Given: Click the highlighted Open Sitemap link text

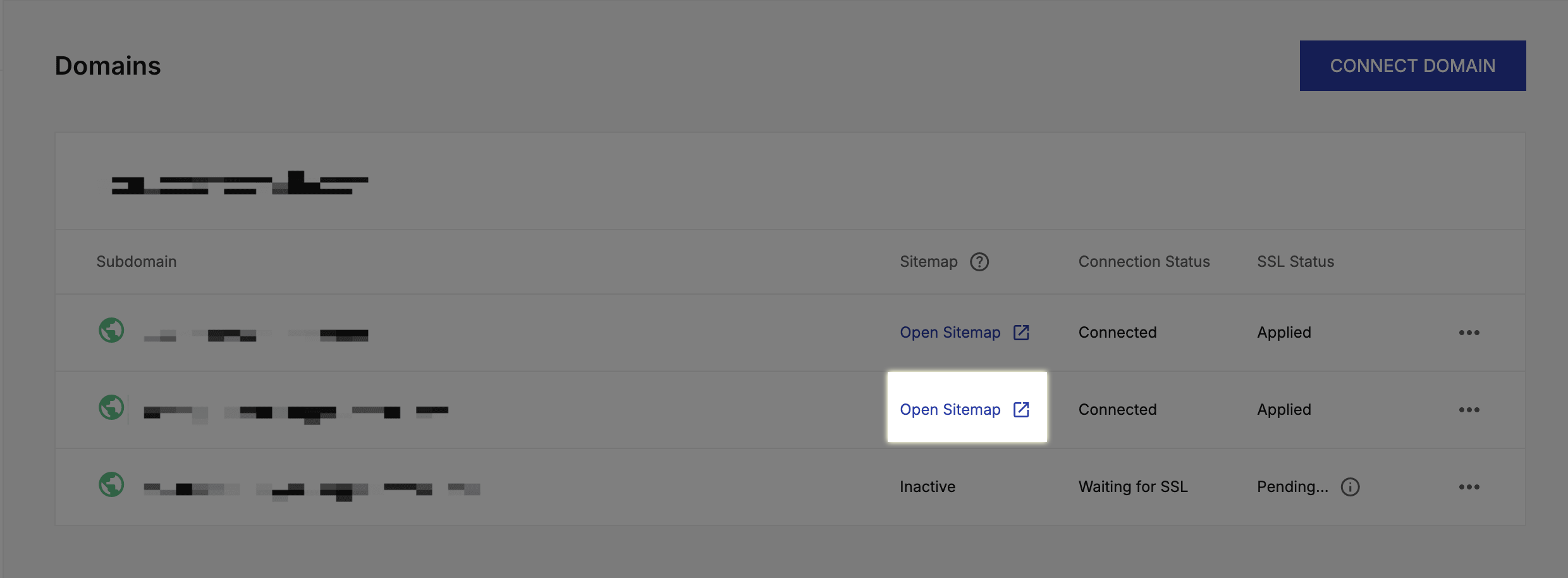Looking at the screenshot, I should tap(950, 410).
